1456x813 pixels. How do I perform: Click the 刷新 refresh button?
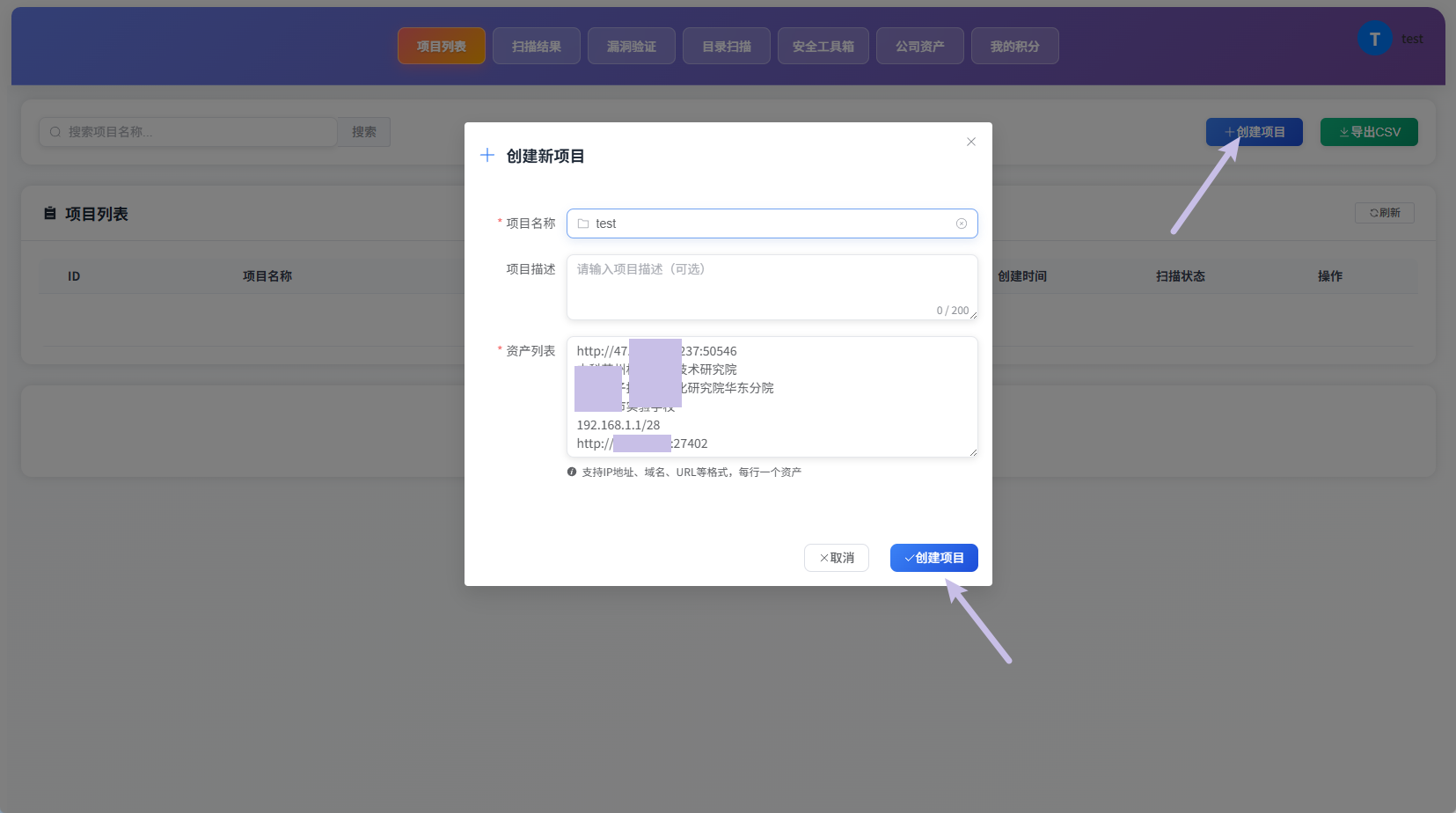(x=1385, y=213)
